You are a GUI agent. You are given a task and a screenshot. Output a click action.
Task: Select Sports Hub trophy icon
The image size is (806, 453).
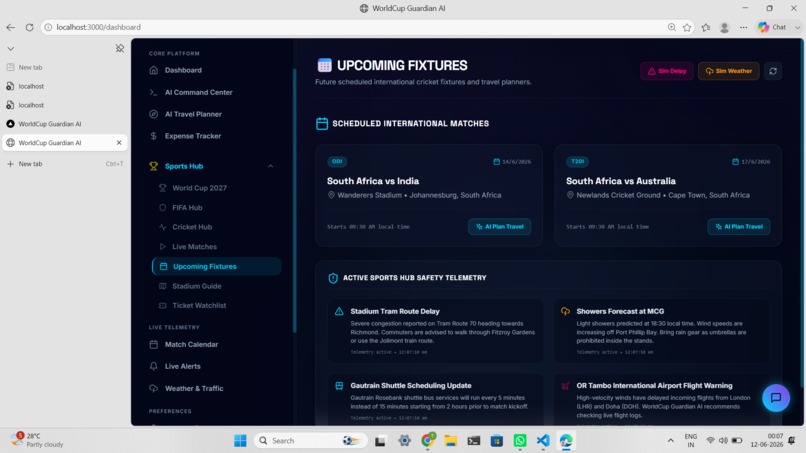point(153,166)
